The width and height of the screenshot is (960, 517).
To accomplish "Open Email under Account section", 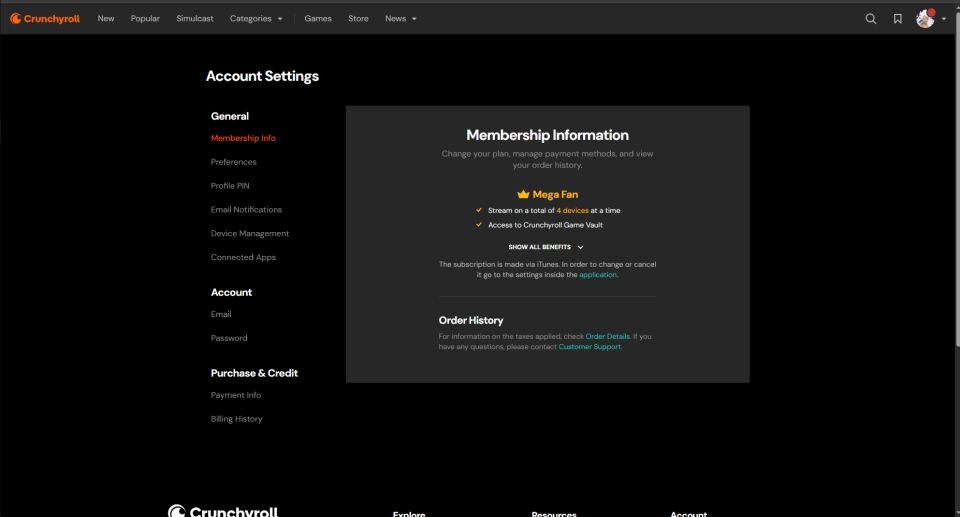I will tap(221, 314).
